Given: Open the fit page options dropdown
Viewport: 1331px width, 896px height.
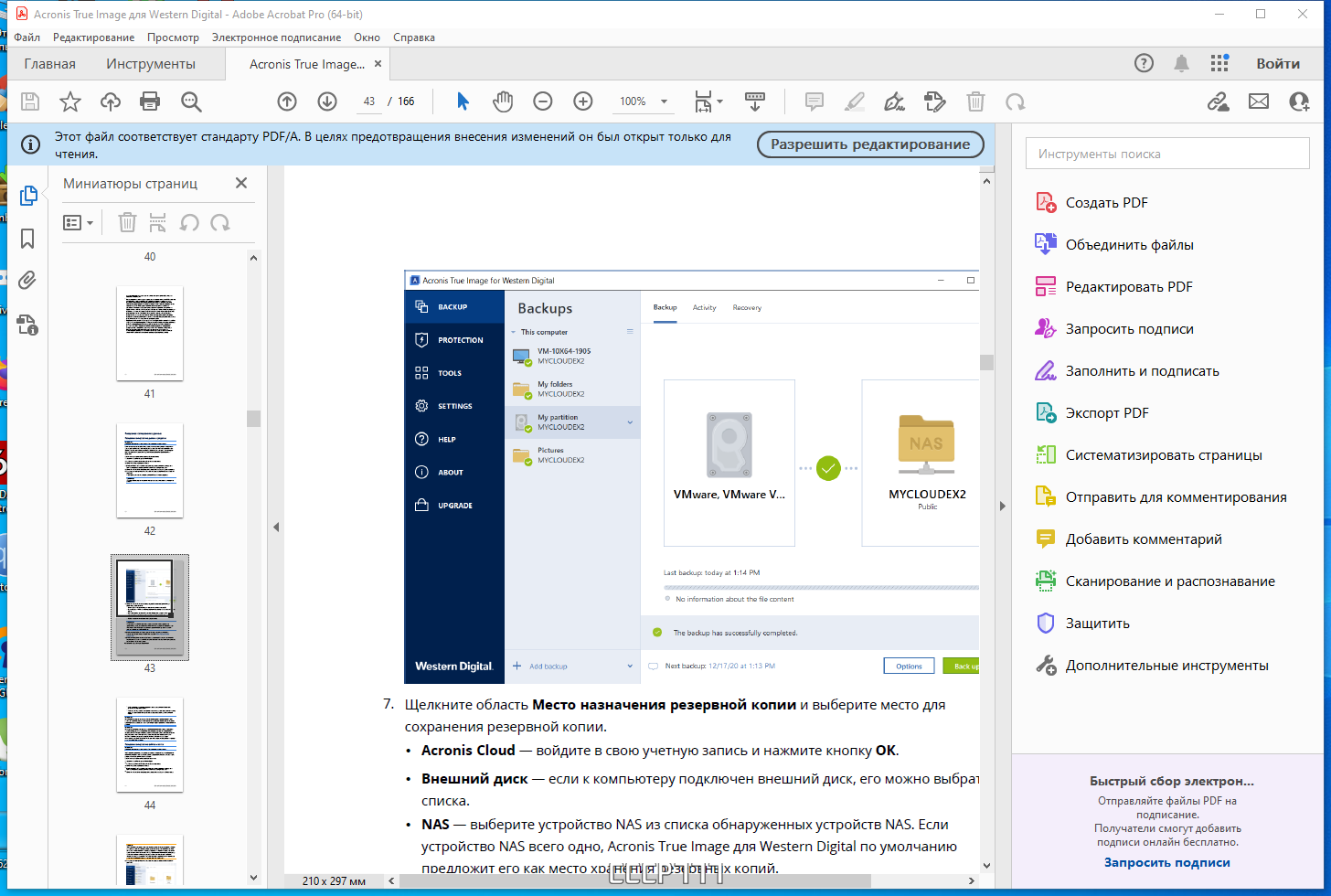Looking at the screenshot, I should click(x=709, y=101).
